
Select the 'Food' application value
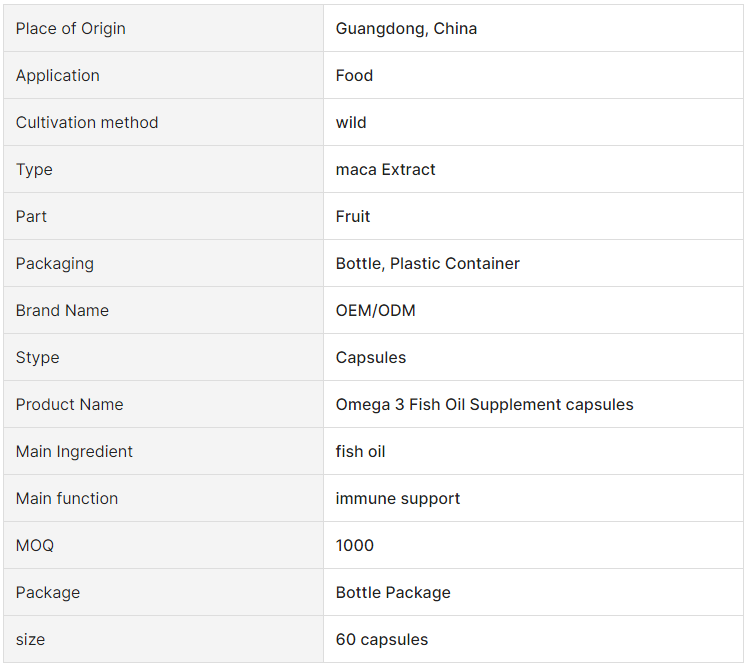click(354, 76)
